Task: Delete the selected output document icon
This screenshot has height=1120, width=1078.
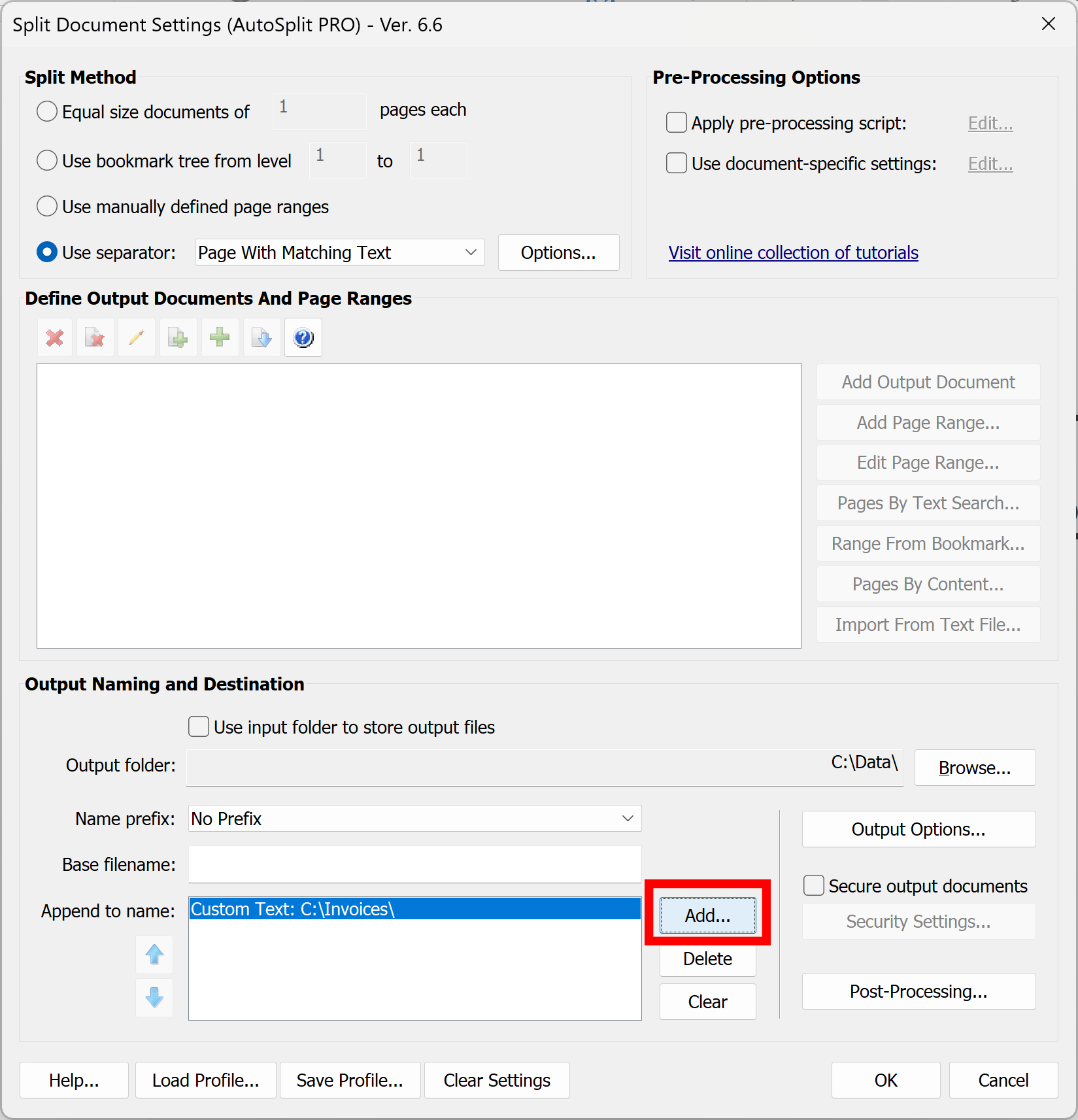Action: [95, 337]
